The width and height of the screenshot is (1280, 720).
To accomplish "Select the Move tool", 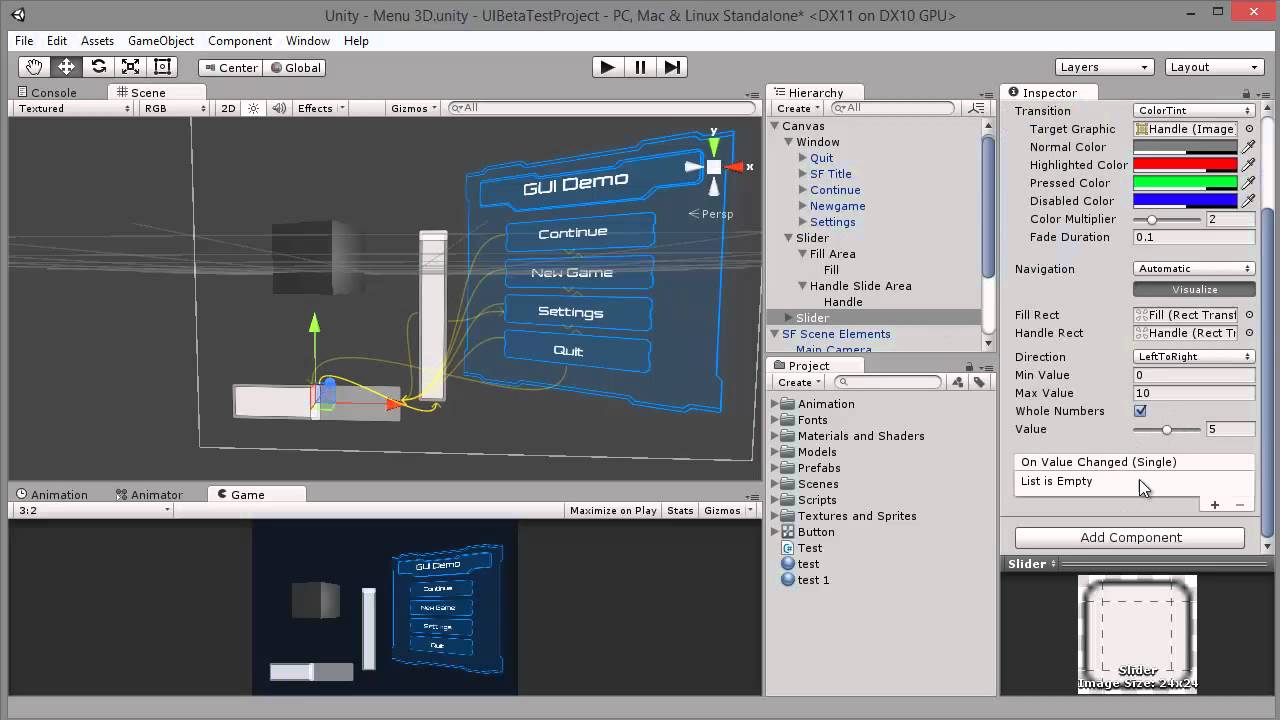I will (66, 67).
